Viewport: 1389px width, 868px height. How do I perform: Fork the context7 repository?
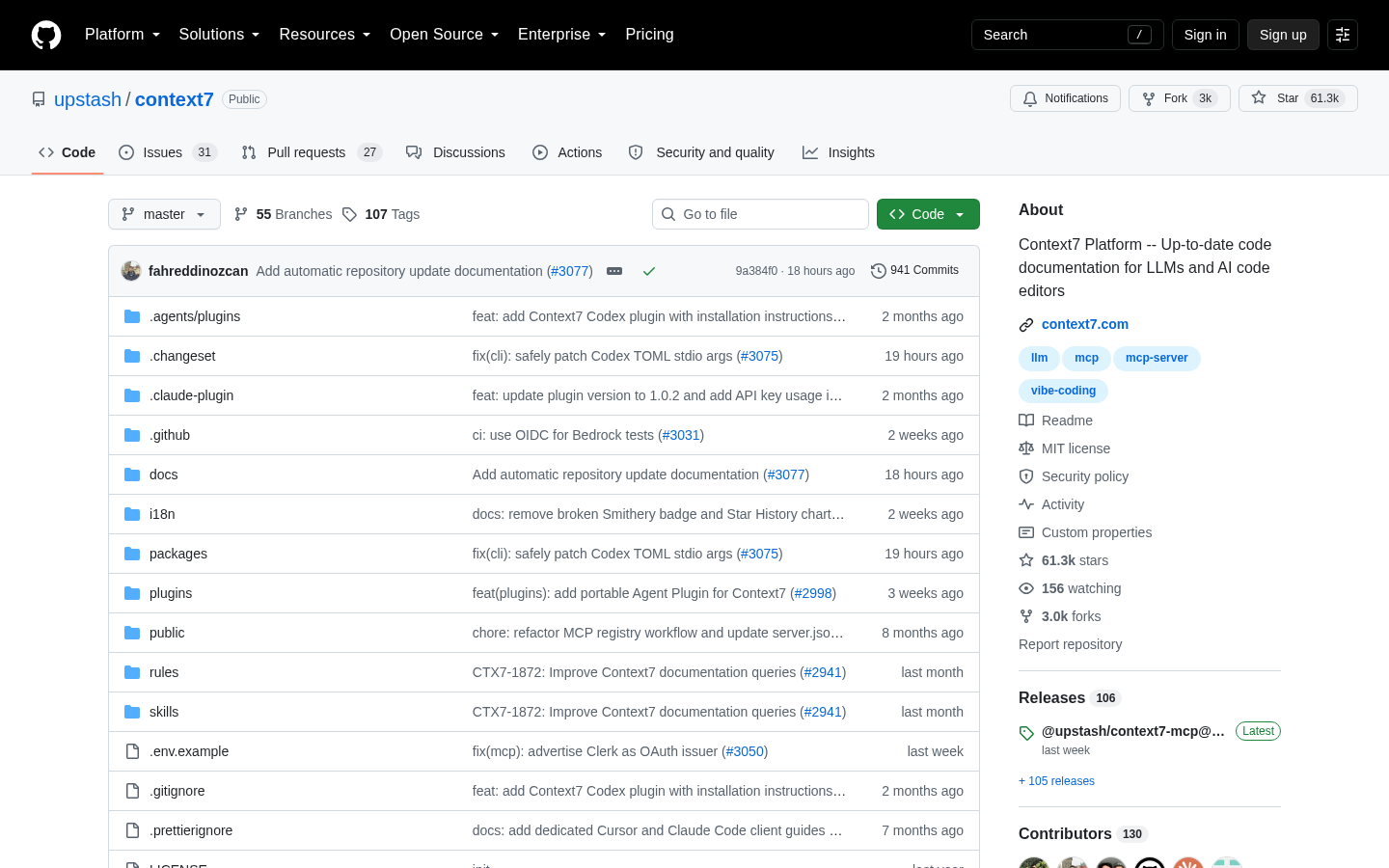[x=1179, y=98]
